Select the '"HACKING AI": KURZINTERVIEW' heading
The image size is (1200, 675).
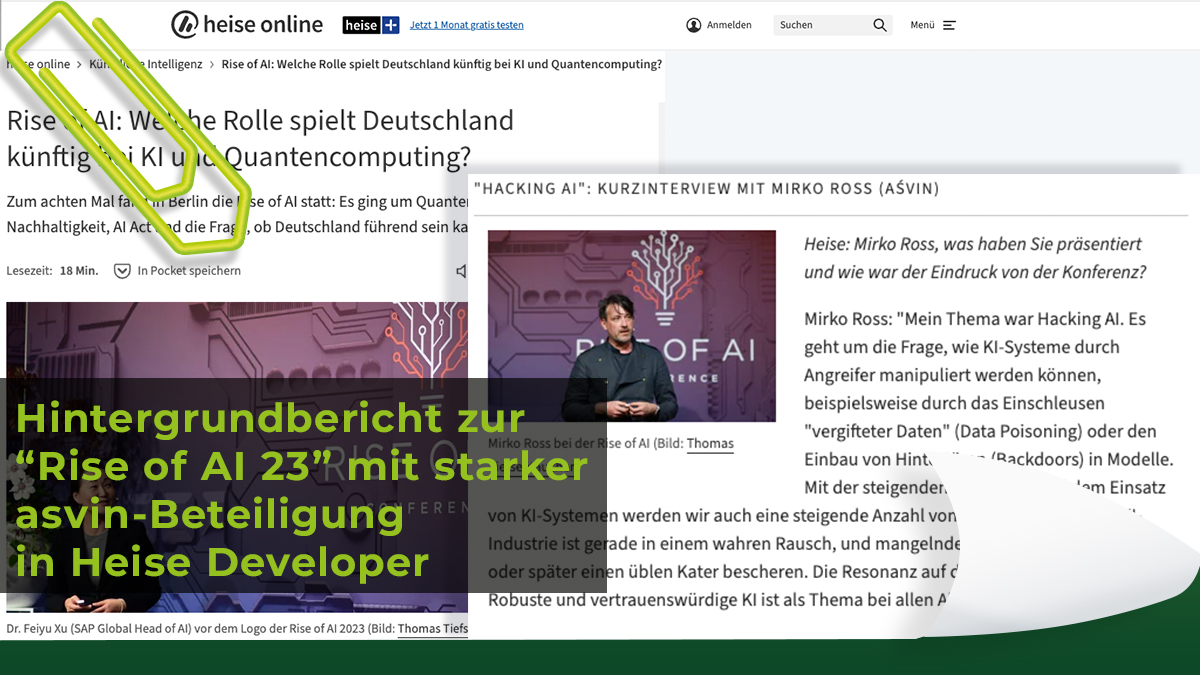coord(707,188)
